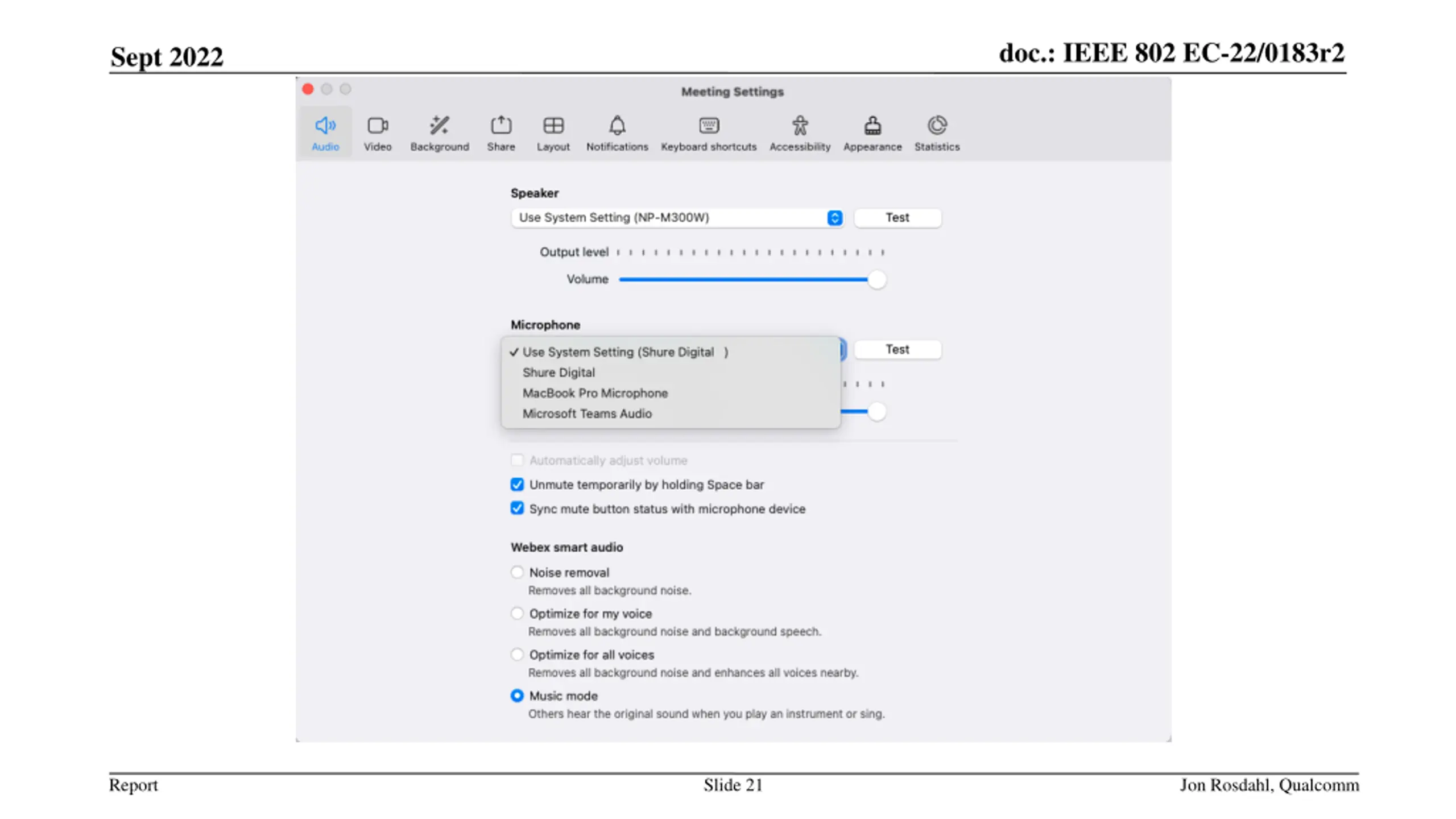Click the Speaker Test button
The width and height of the screenshot is (1456, 819).
pyautogui.click(x=897, y=217)
